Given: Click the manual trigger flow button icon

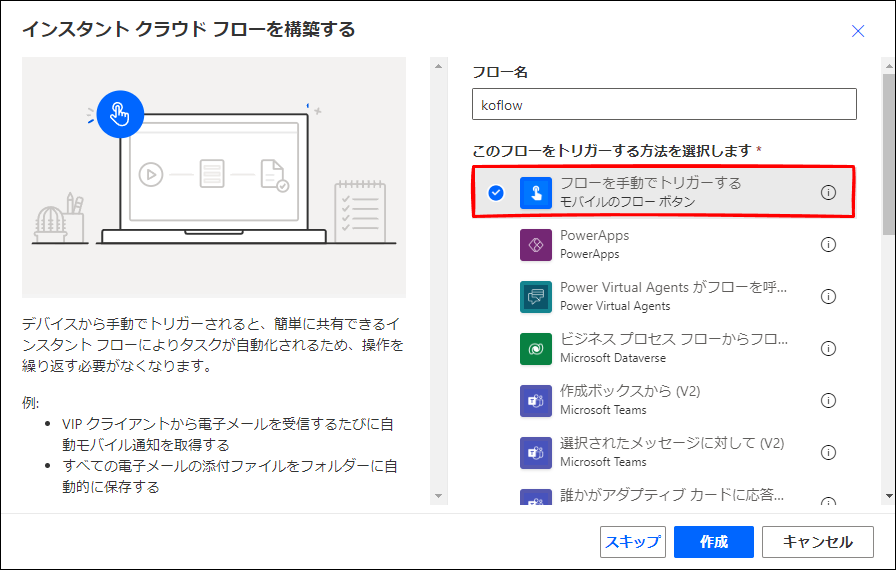Looking at the screenshot, I should [535, 192].
